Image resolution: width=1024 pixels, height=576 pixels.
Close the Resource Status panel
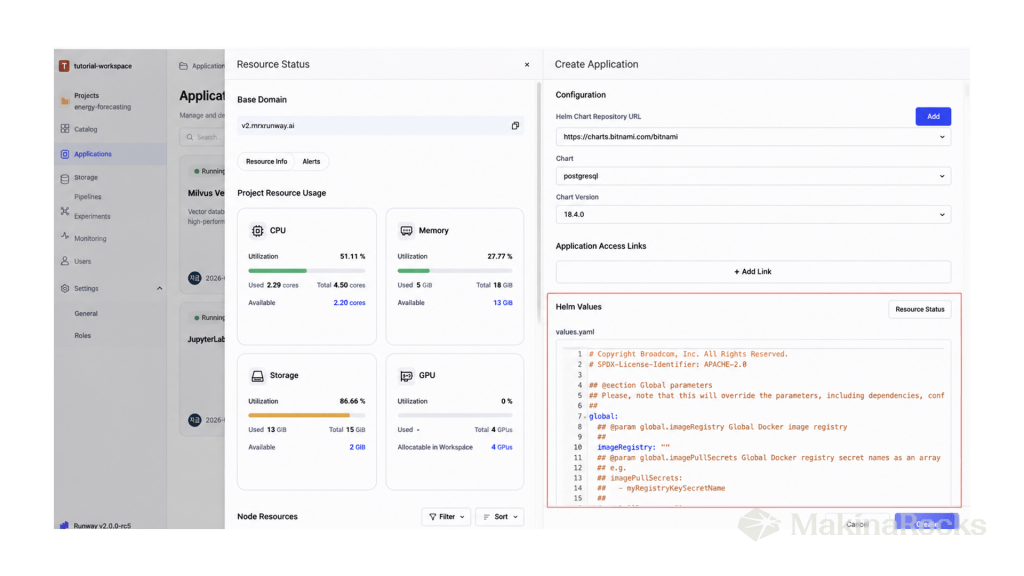click(527, 65)
